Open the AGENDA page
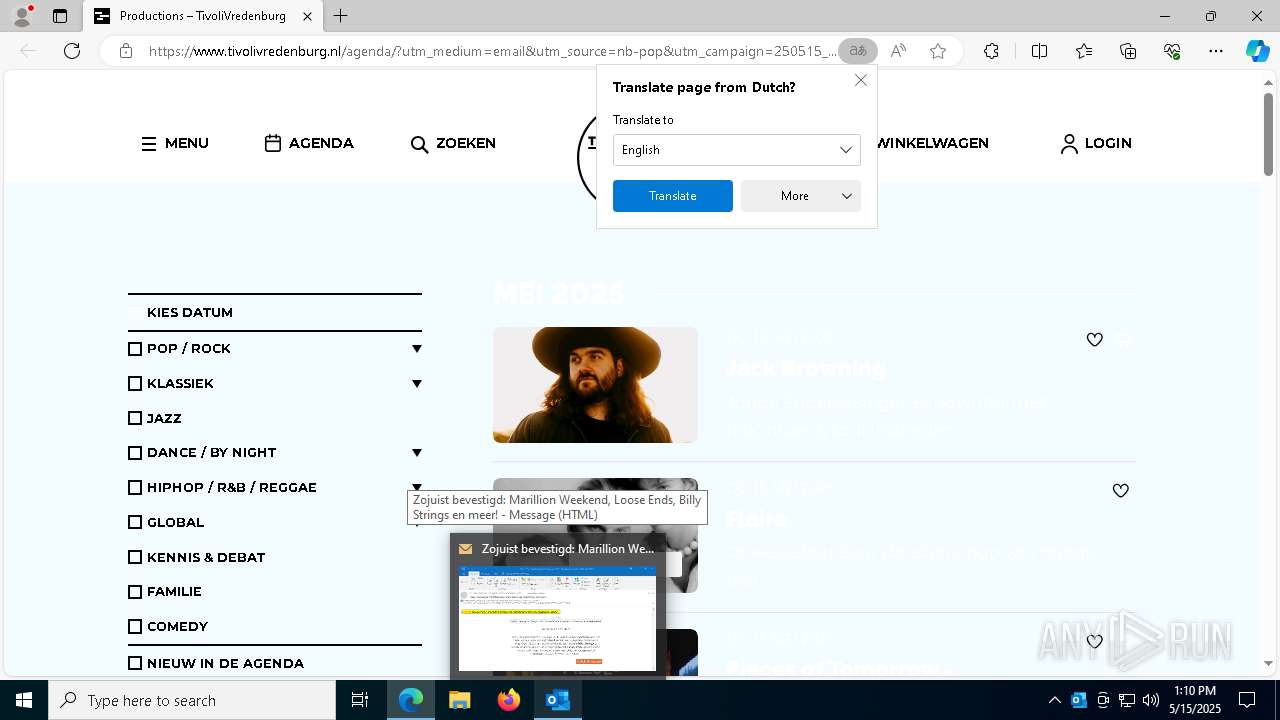The image size is (1280, 720). coord(309,144)
